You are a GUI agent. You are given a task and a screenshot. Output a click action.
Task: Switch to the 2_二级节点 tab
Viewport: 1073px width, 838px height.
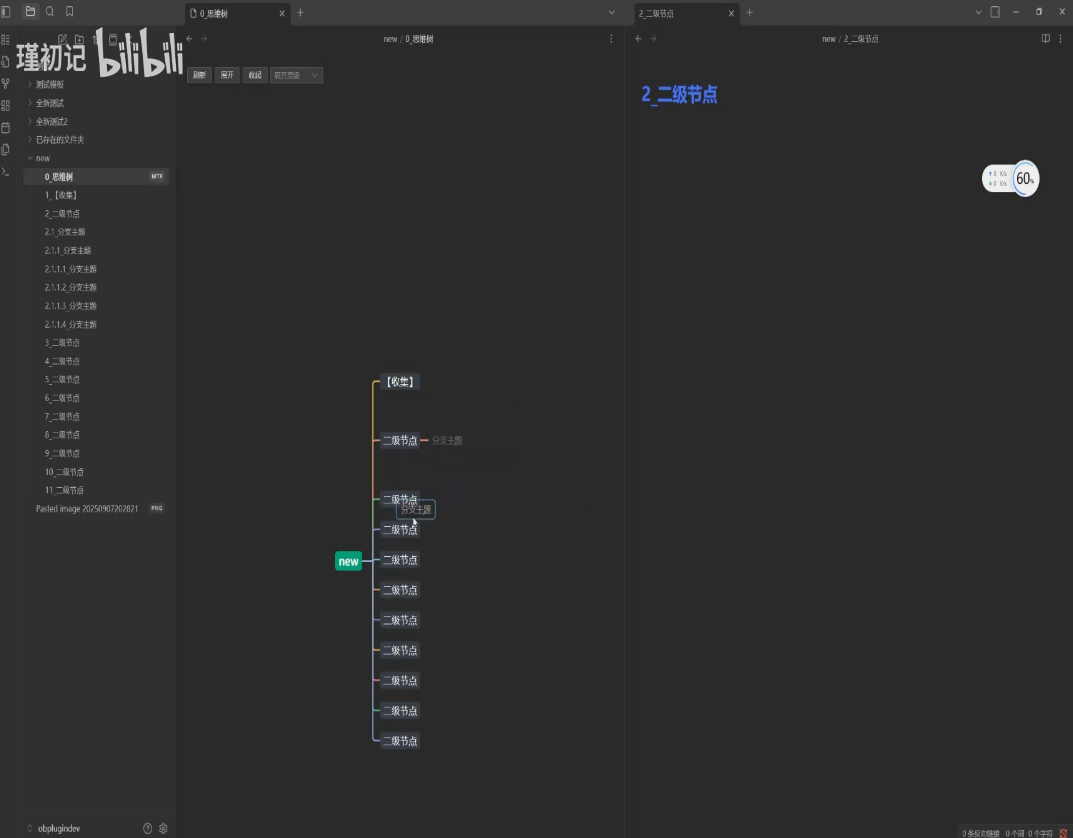point(680,13)
